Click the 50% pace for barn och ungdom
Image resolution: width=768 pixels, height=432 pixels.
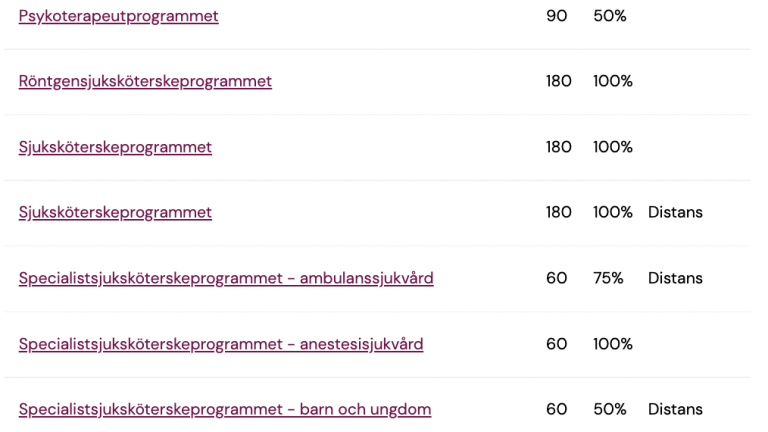pos(610,409)
